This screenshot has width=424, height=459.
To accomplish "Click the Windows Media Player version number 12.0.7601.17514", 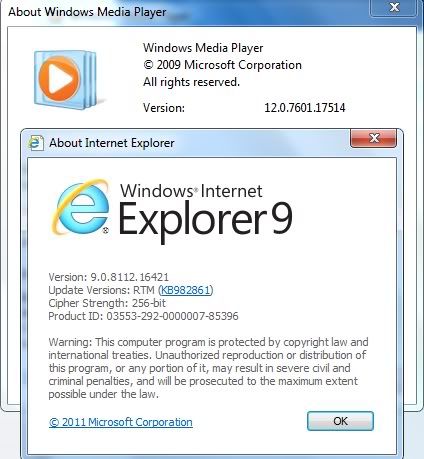I will coord(304,108).
